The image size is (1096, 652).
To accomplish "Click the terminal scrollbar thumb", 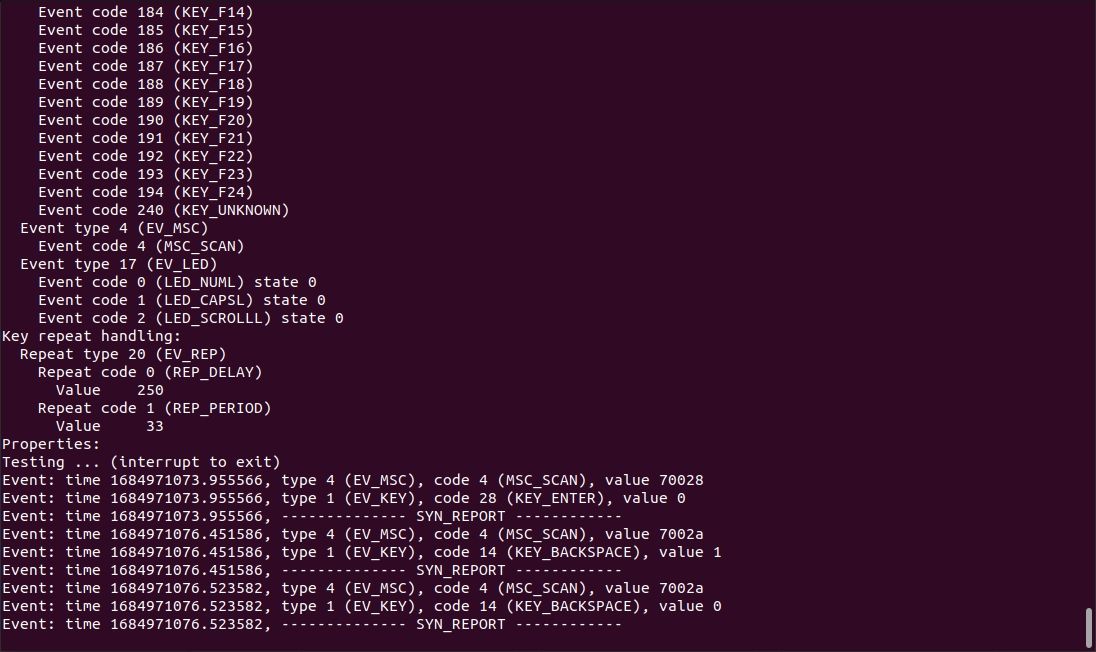I will [1089, 627].
